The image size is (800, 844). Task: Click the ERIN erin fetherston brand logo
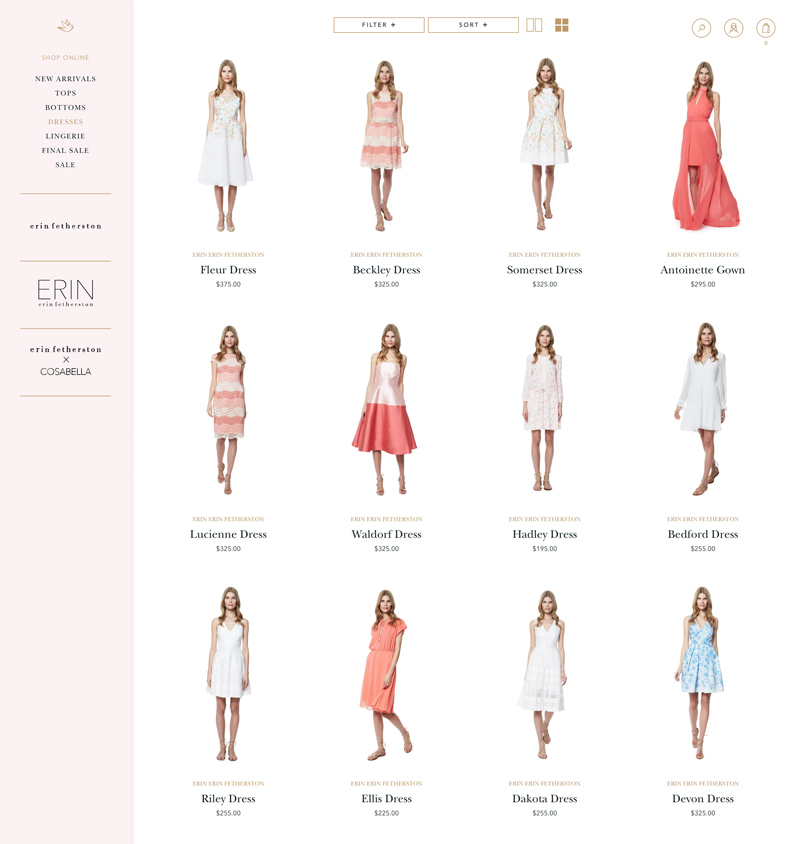point(65,293)
